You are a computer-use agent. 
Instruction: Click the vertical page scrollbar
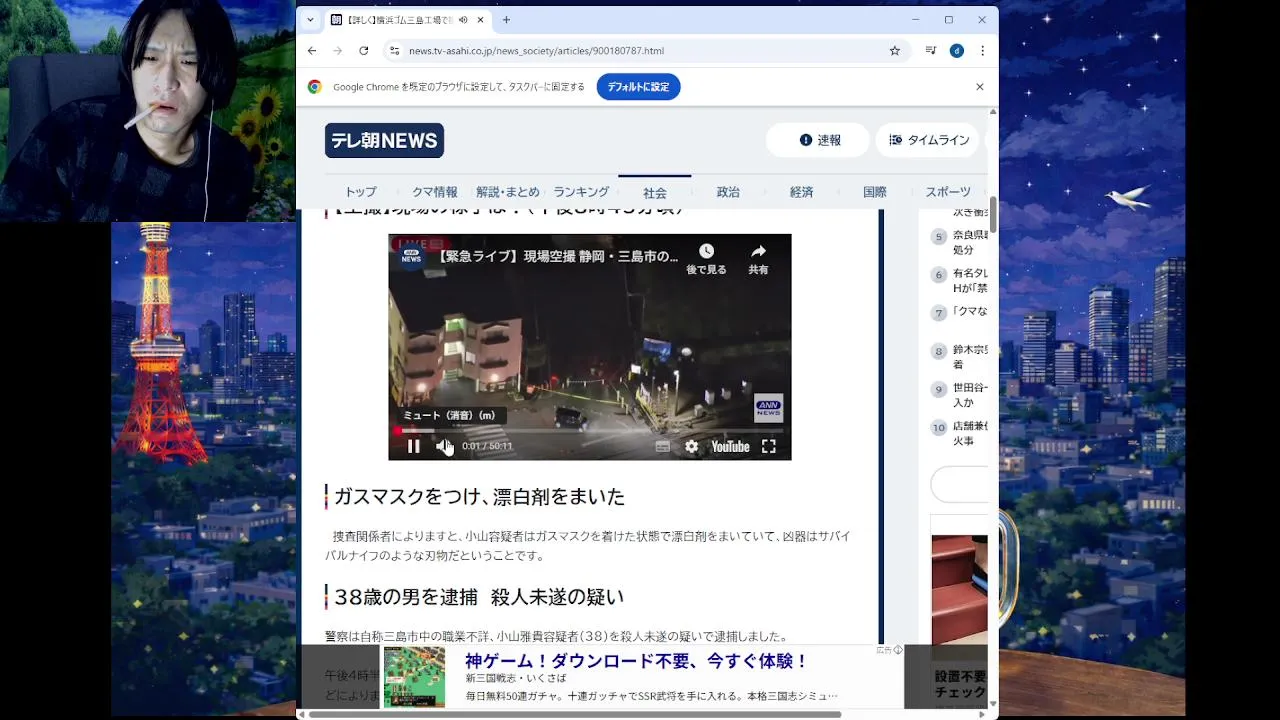tap(993, 214)
